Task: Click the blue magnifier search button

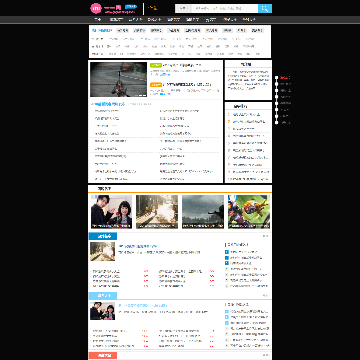Action: [x=265, y=8]
